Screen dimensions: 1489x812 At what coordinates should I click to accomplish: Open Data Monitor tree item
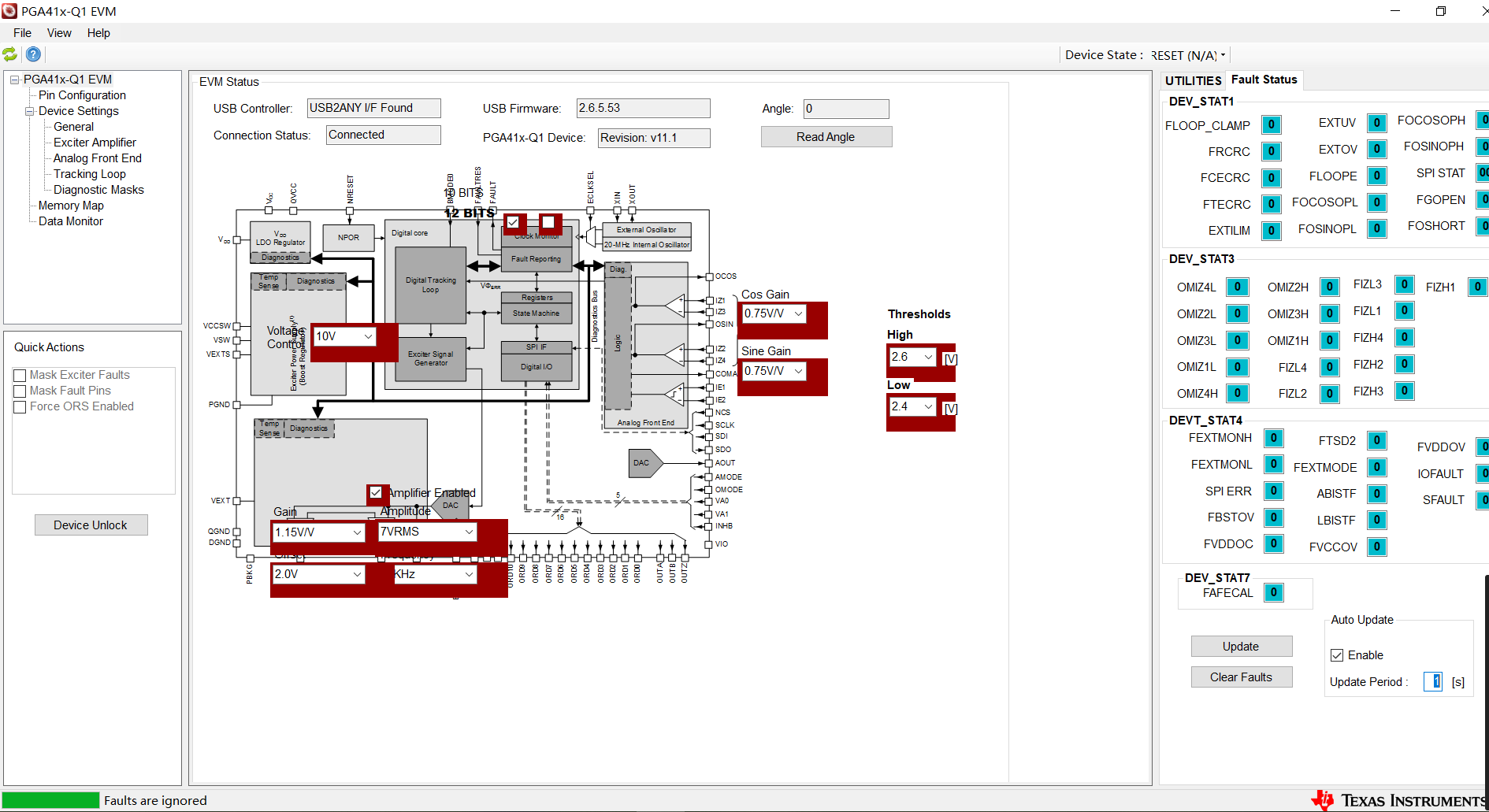pos(71,221)
